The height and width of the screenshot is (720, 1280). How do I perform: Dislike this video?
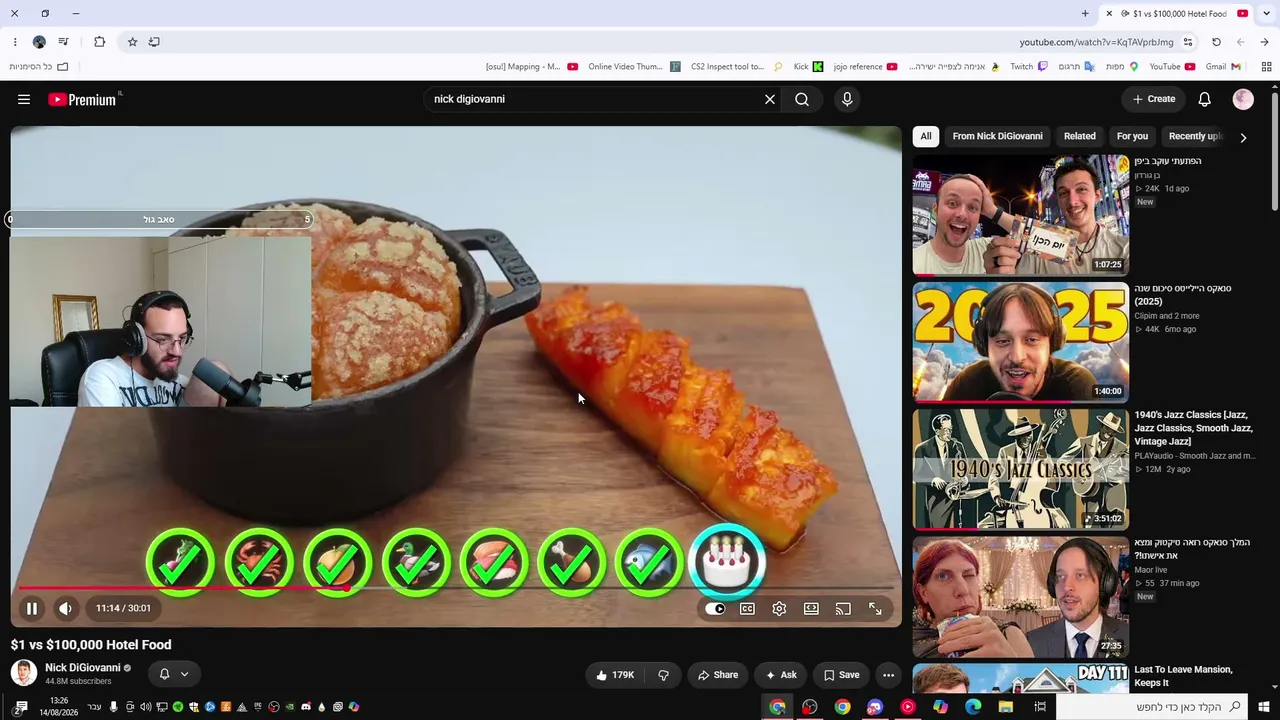[663, 675]
